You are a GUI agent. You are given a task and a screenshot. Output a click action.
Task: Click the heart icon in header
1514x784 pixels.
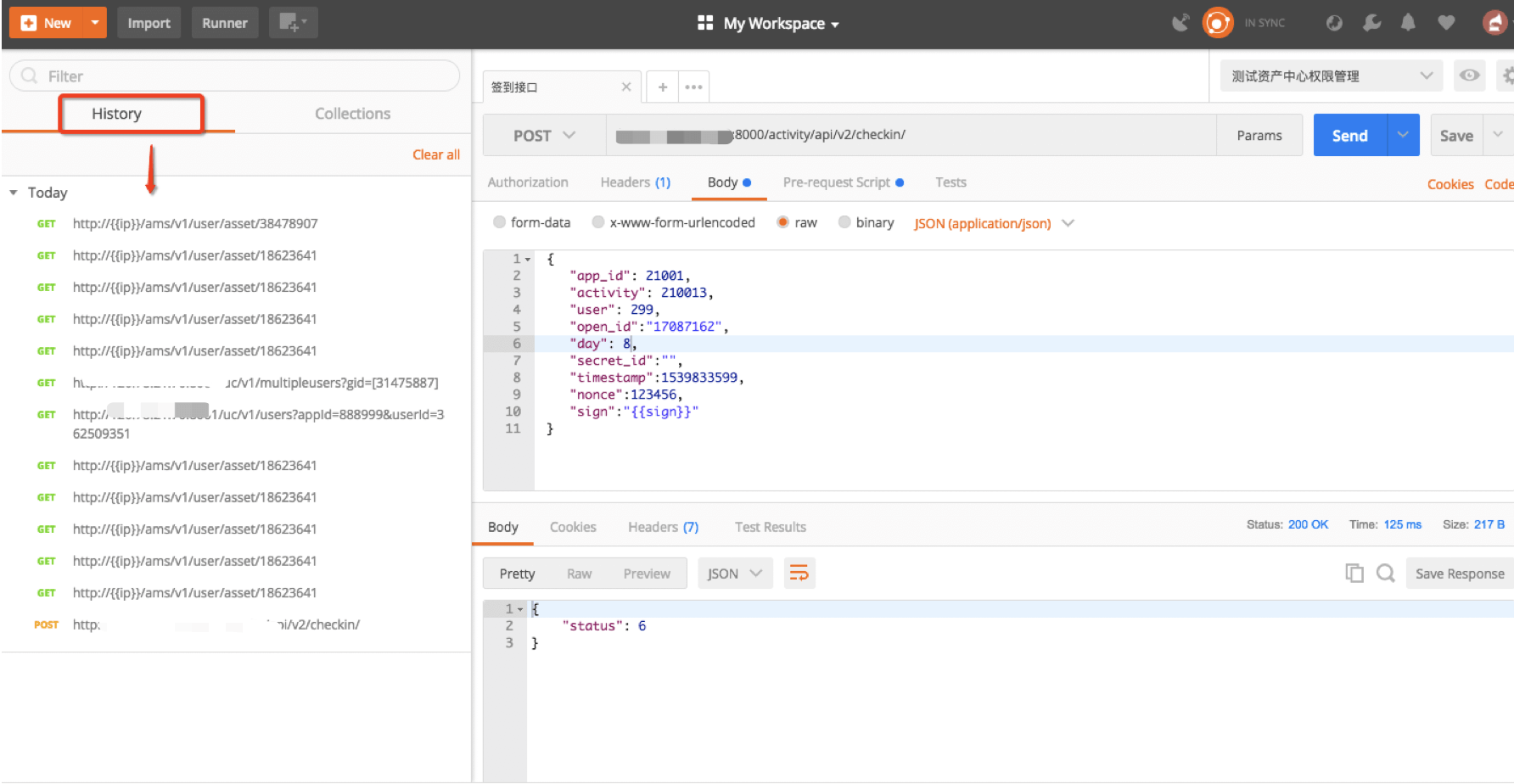(1446, 23)
